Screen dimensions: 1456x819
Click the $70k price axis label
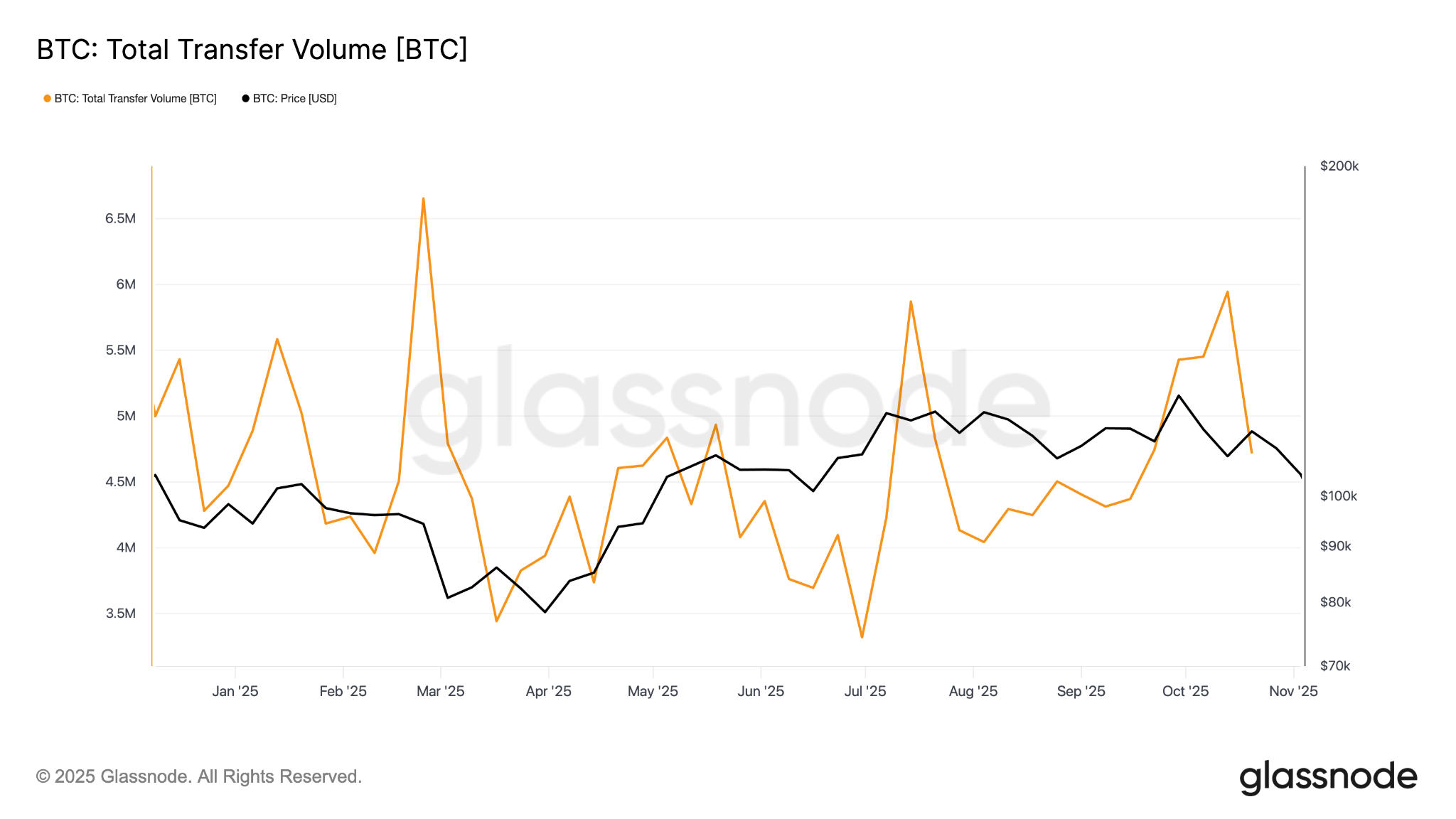point(1334,666)
